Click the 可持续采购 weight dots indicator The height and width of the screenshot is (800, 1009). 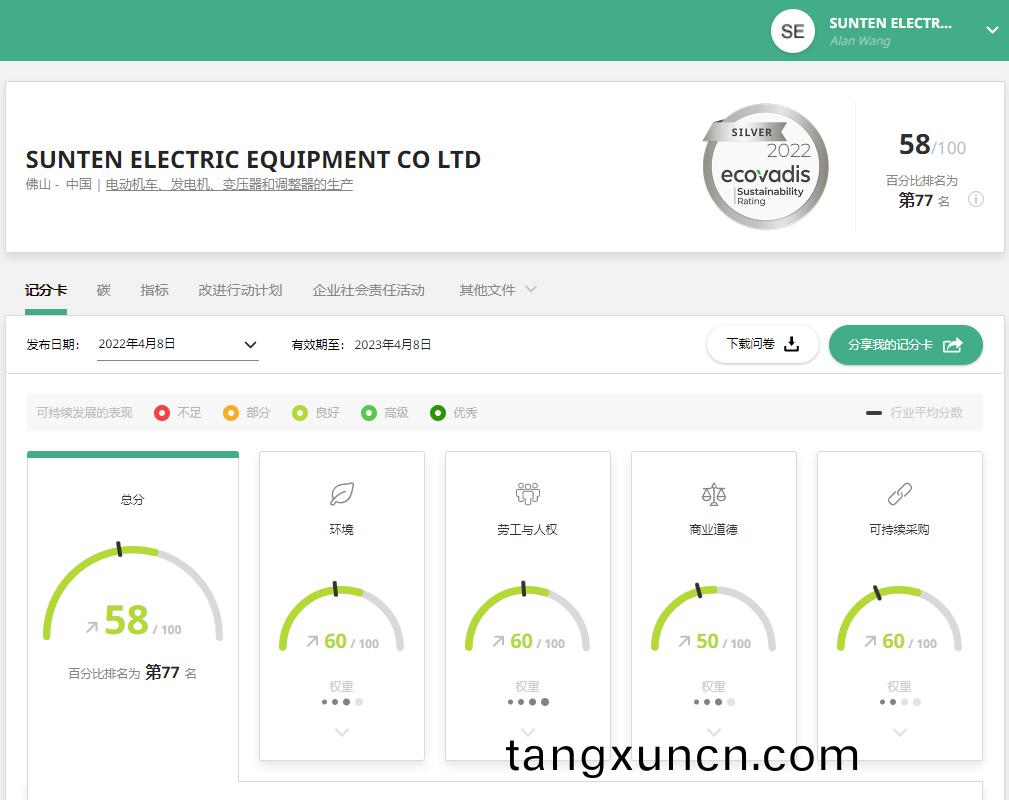(x=900, y=702)
